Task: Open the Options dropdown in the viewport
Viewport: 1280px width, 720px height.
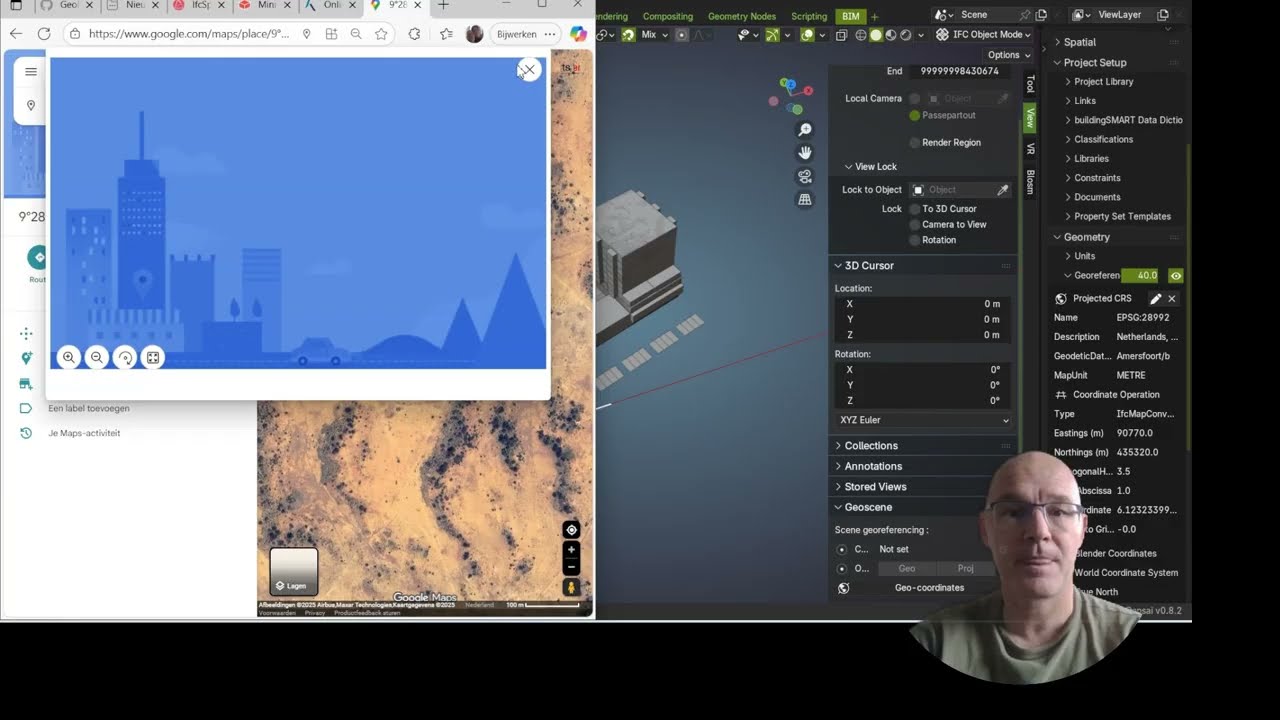Action: tap(1008, 55)
